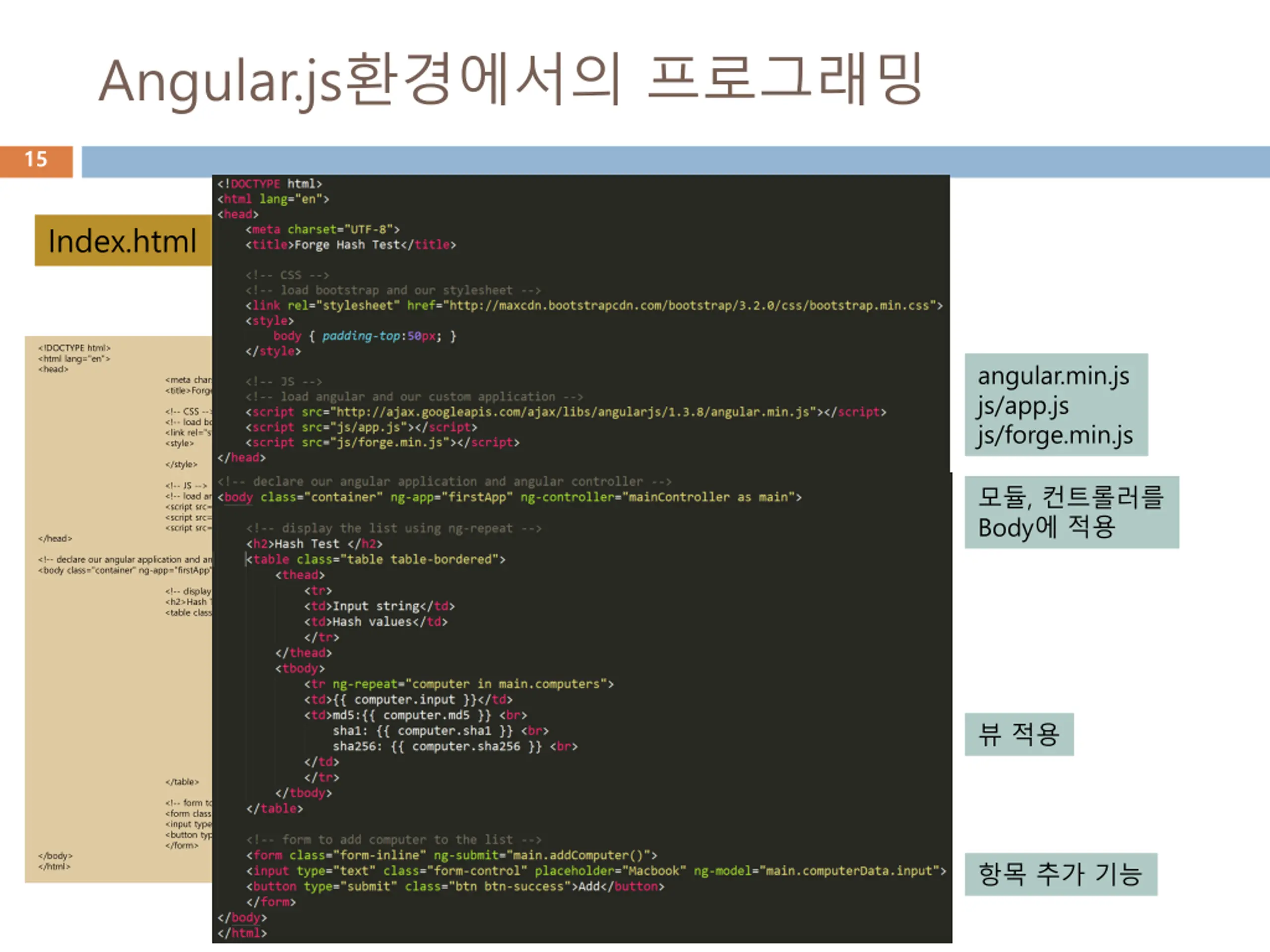Image resolution: width=1270 pixels, height=952 pixels.
Task: Click the '<tbody>' opening tag line
Action: point(300,668)
